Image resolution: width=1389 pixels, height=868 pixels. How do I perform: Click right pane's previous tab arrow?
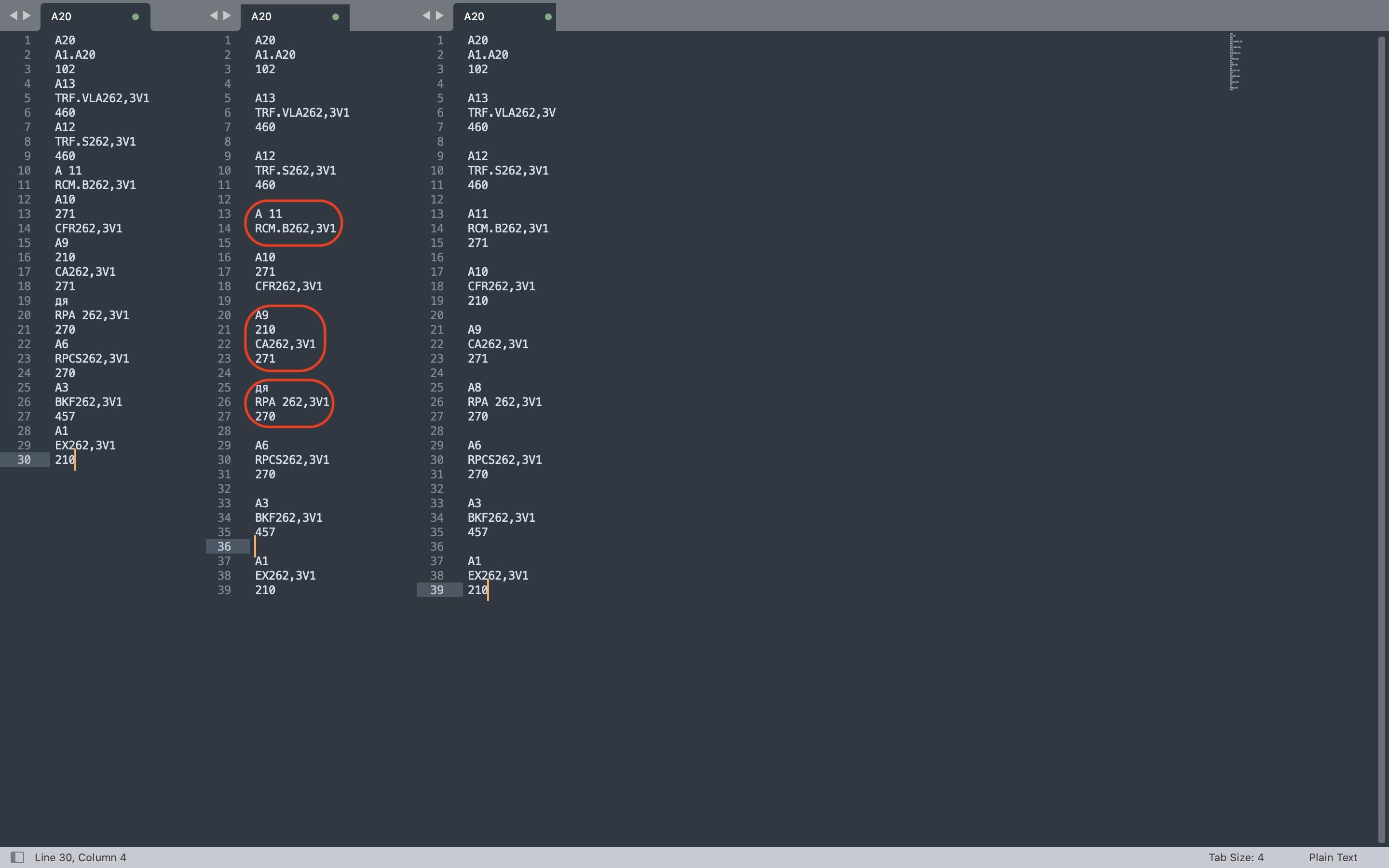[x=426, y=15]
